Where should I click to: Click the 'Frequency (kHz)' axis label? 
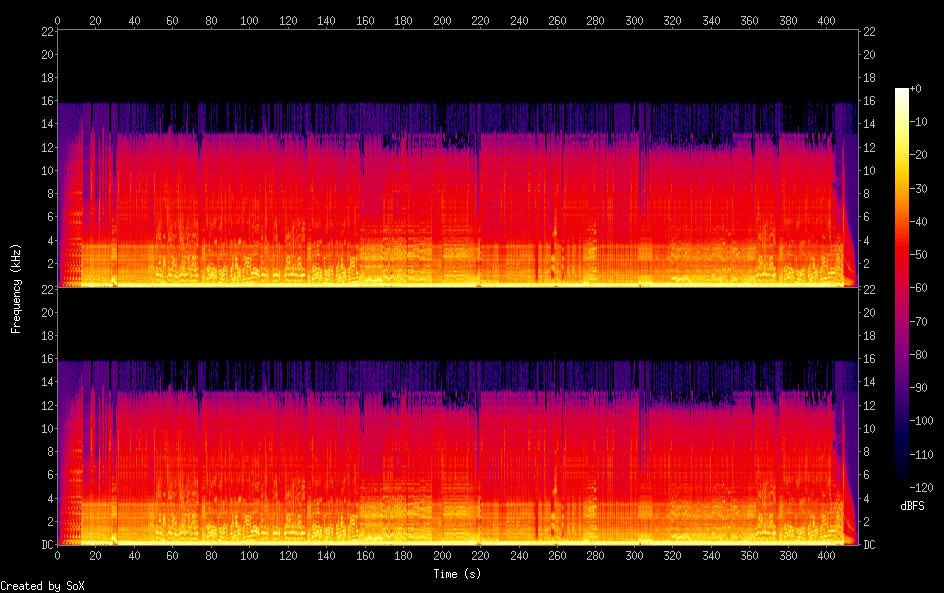[x=16, y=288]
